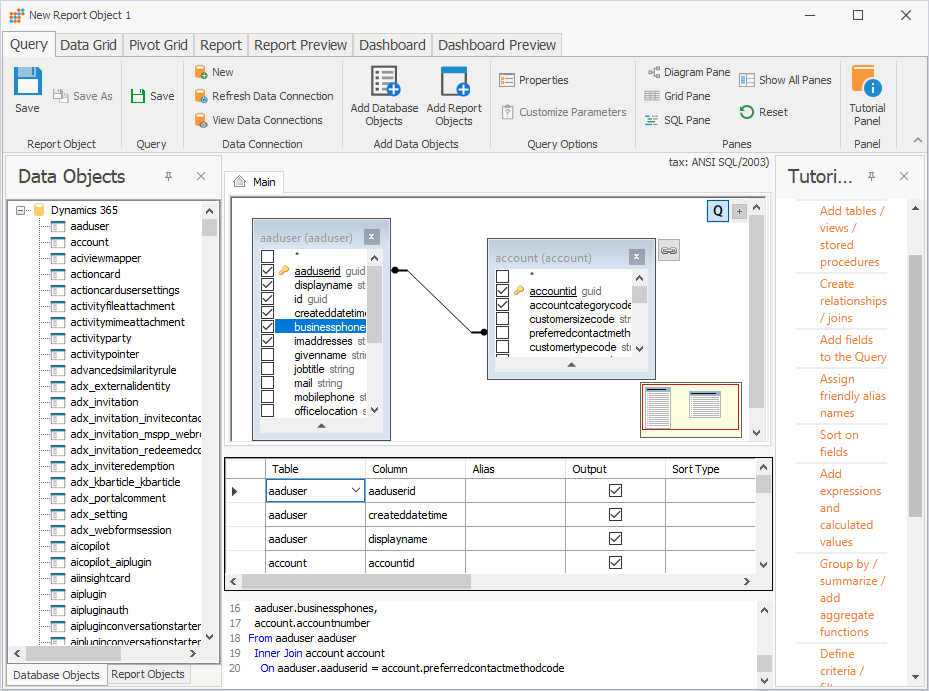929x691 pixels.
Task: Click the Reset panes icon
Action: pyautogui.click(x=749, y=112)
